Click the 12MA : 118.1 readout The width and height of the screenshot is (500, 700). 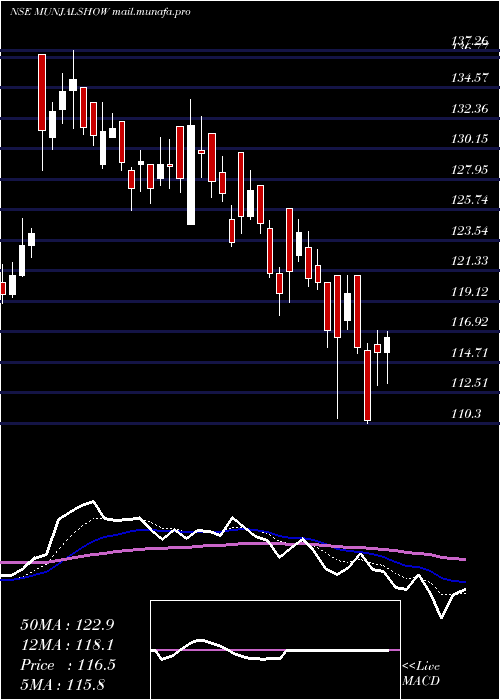67,645
